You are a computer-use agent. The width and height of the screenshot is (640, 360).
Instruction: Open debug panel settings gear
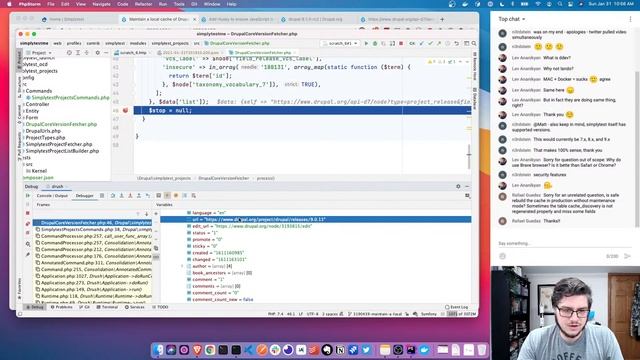458,187
